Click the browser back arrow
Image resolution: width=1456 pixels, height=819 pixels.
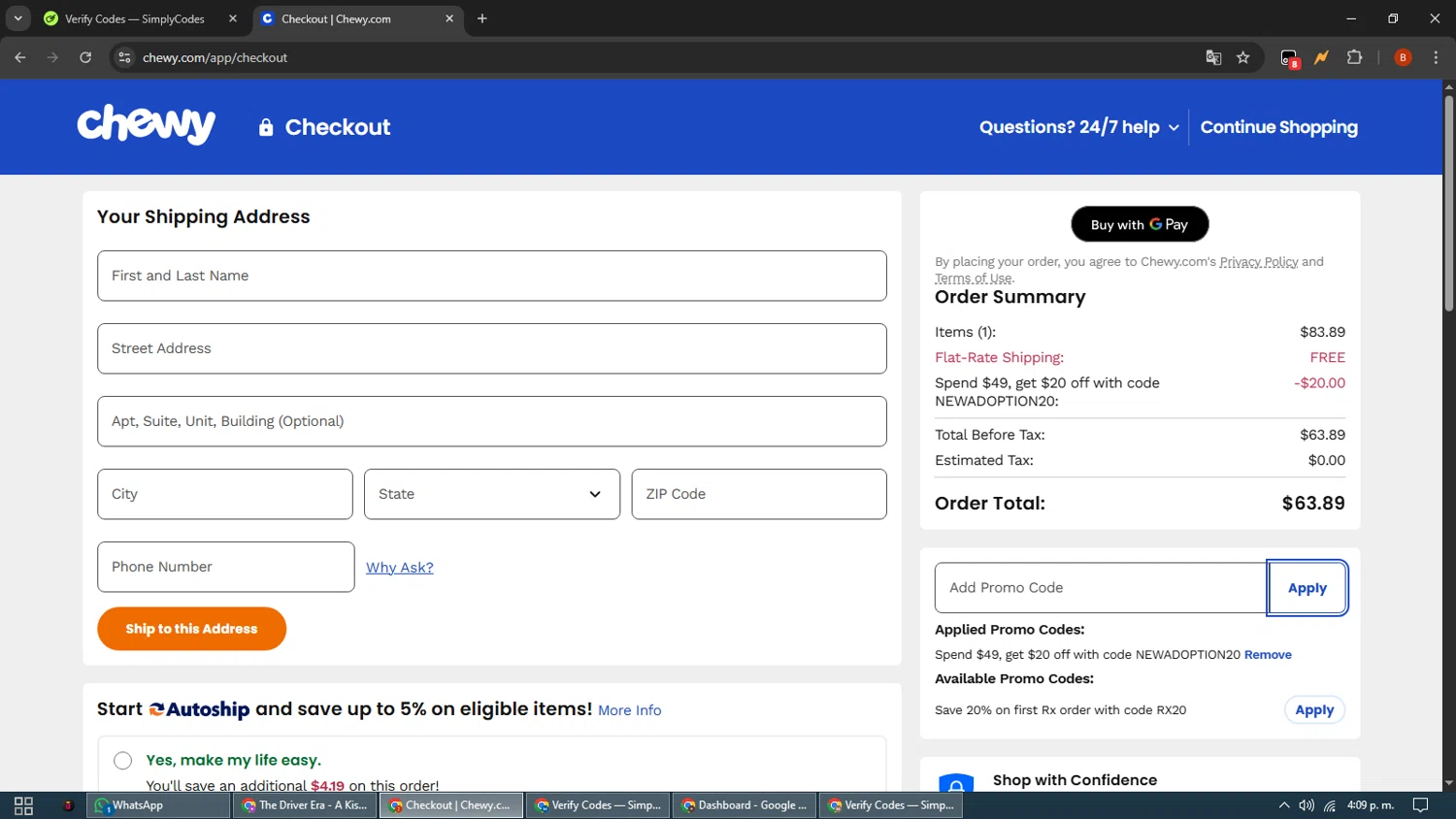(x=20, y=57)
